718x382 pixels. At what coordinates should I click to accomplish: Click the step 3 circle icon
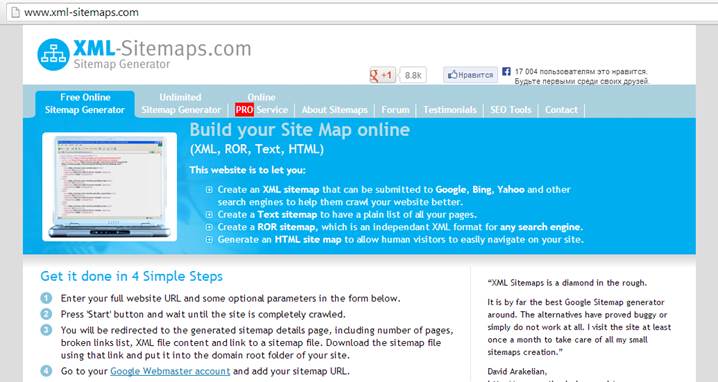46,330
